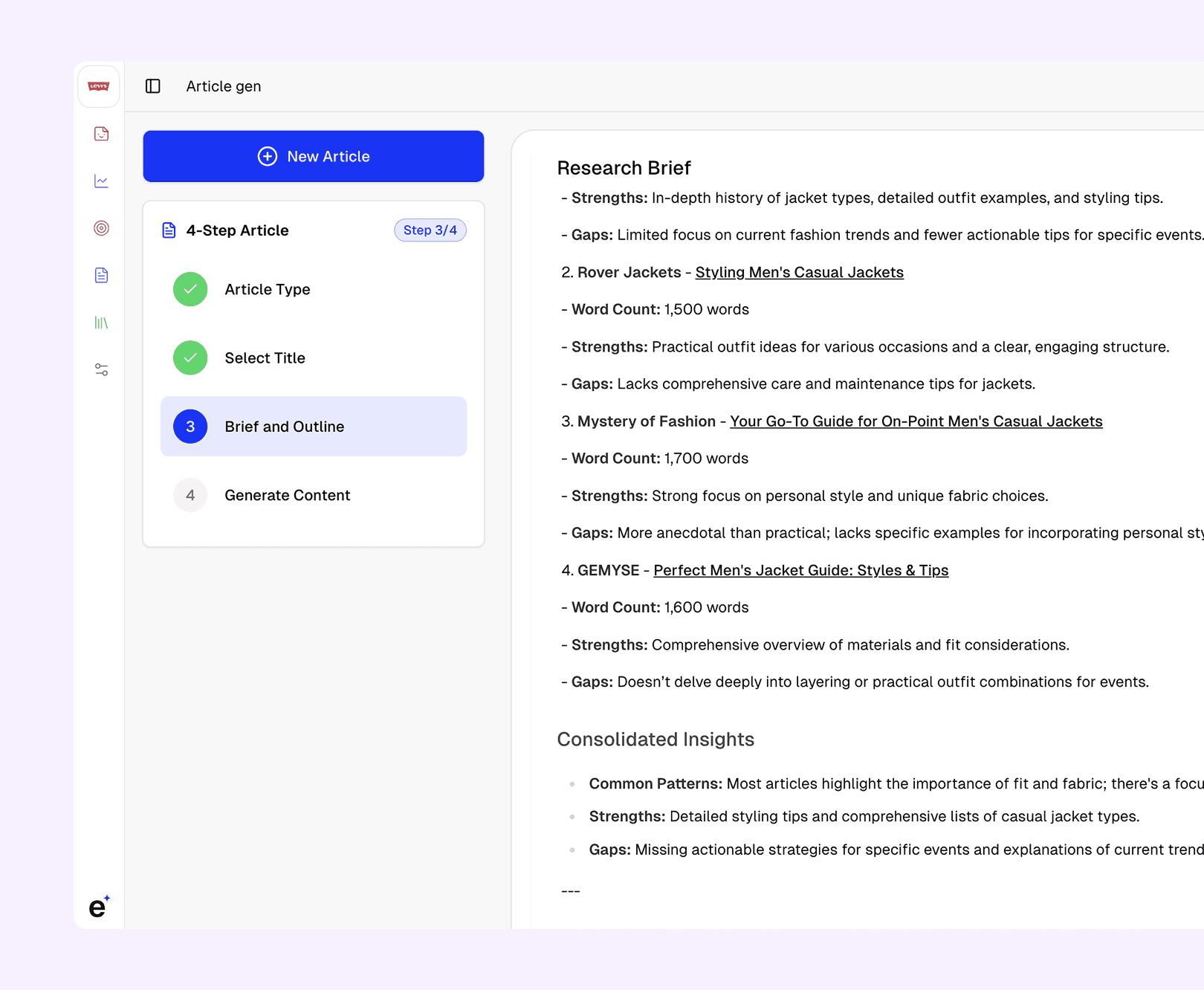The width and height of the screenshot is (1204, 990).
Task: Click the 'Research Brief' heading
Action: click(624, 168)
